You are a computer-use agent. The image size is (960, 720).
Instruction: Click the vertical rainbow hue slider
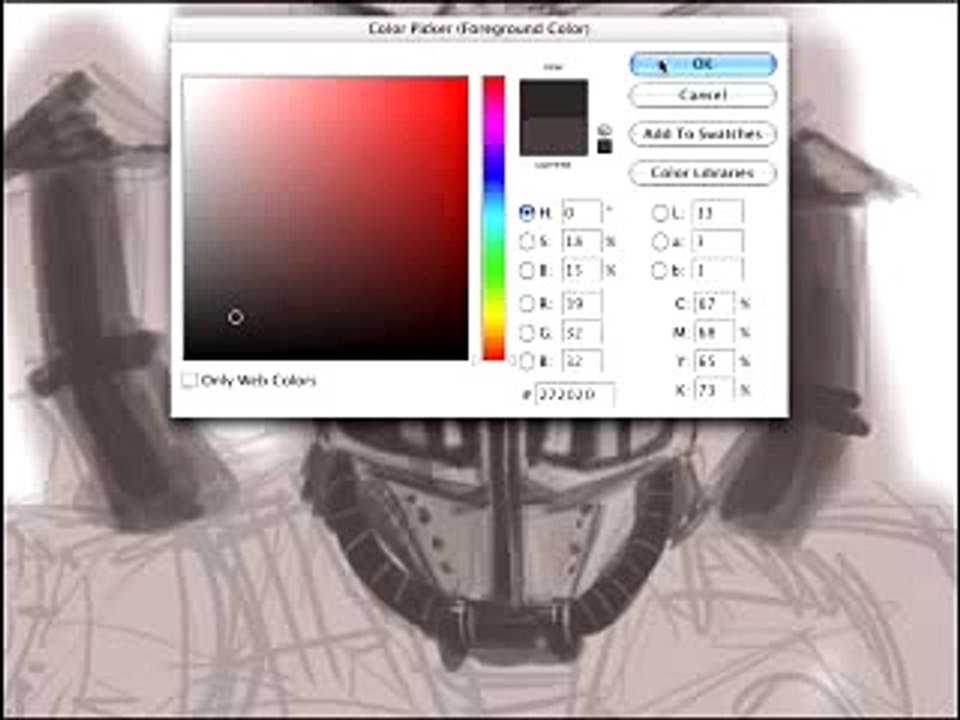click(493, 218)
